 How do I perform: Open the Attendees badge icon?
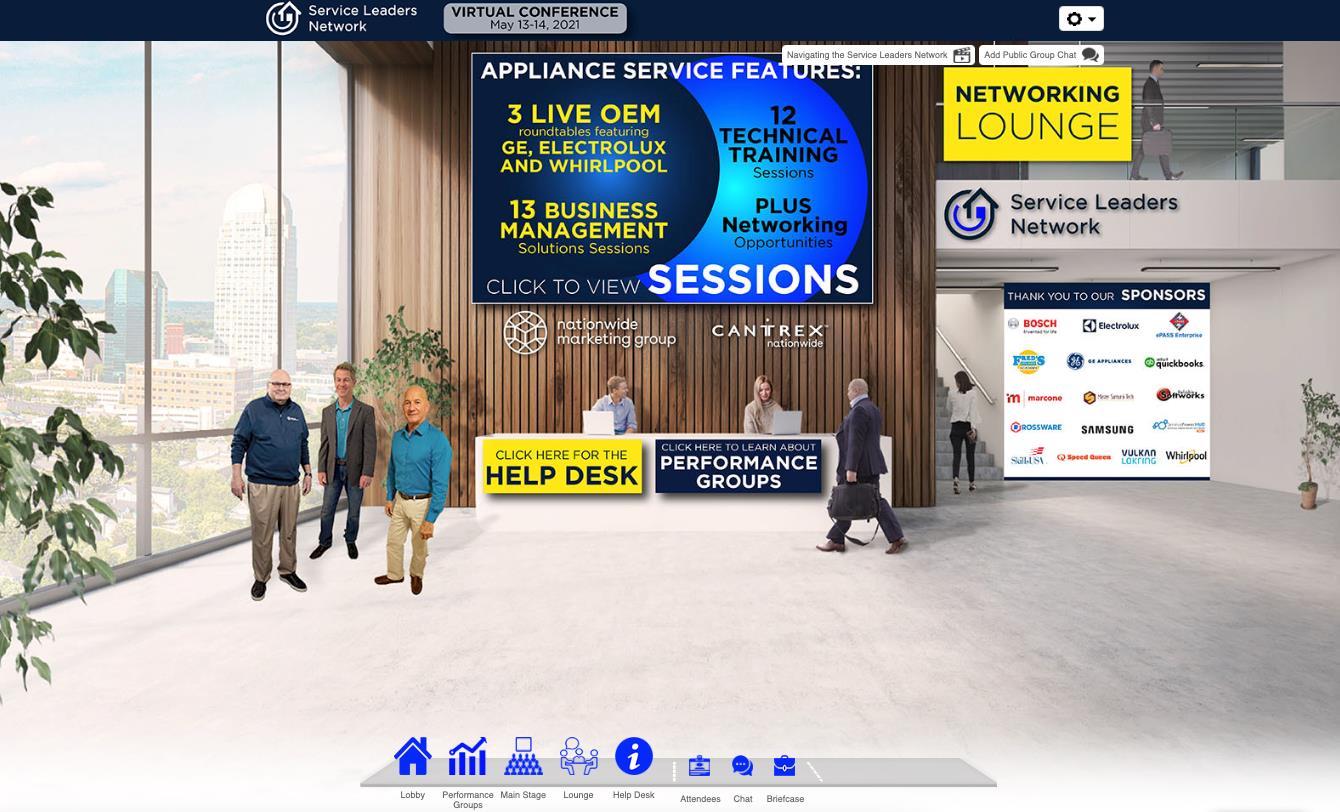[x=699, y=766]
